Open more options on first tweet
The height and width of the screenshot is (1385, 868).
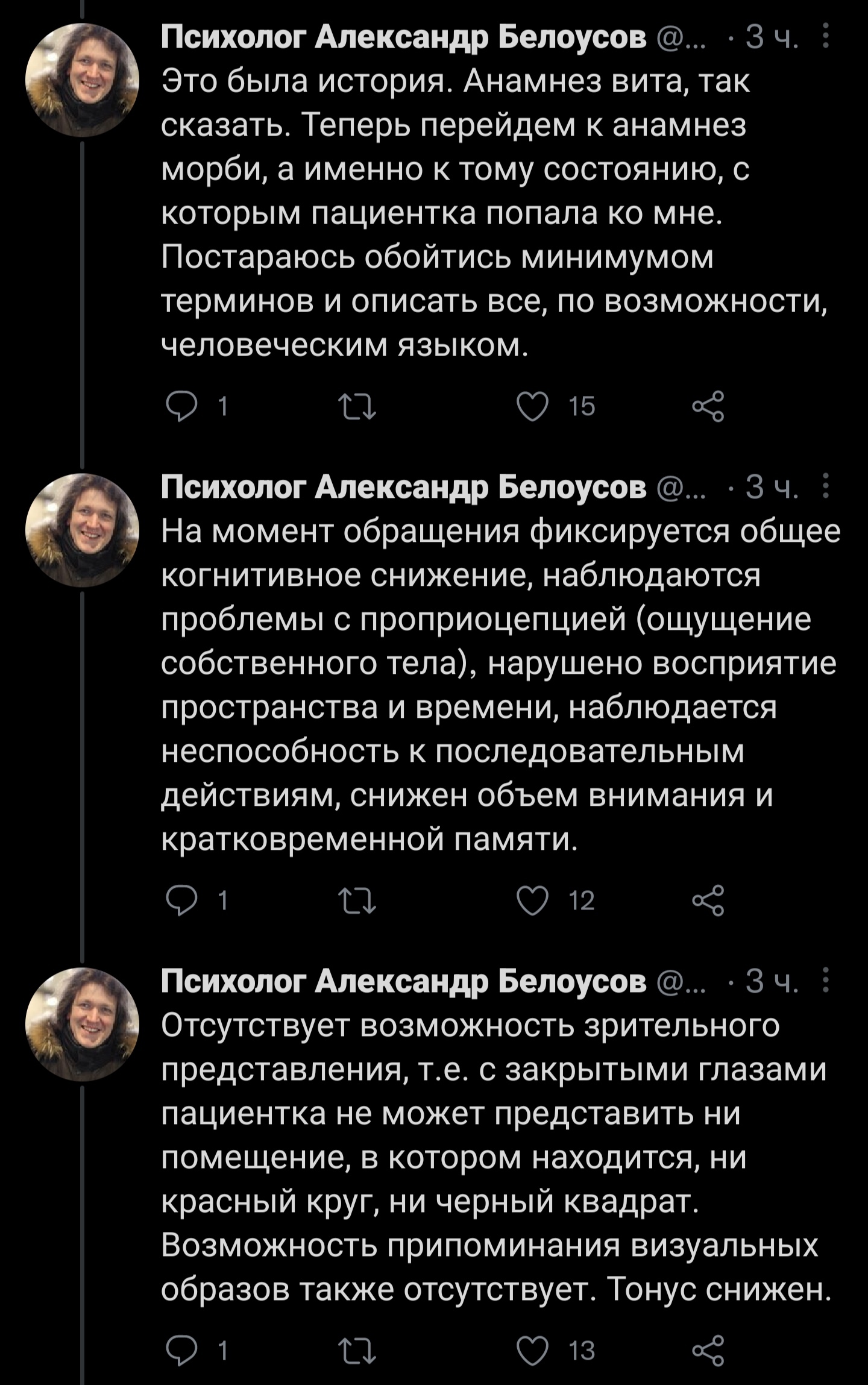tap(826, 36)
